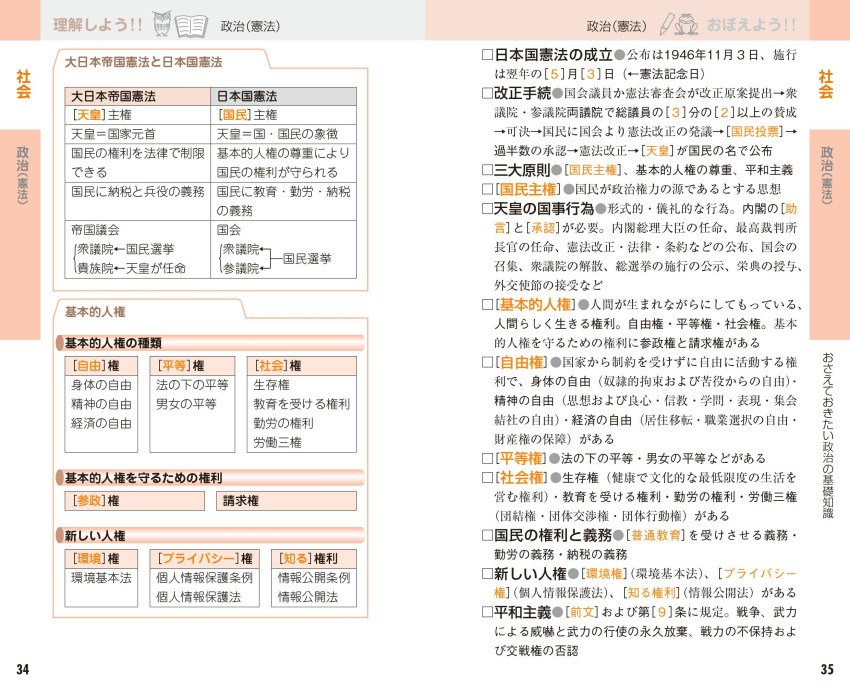Click the [社会]権 box header
This screenshot has height=696, width=850.
301,366
